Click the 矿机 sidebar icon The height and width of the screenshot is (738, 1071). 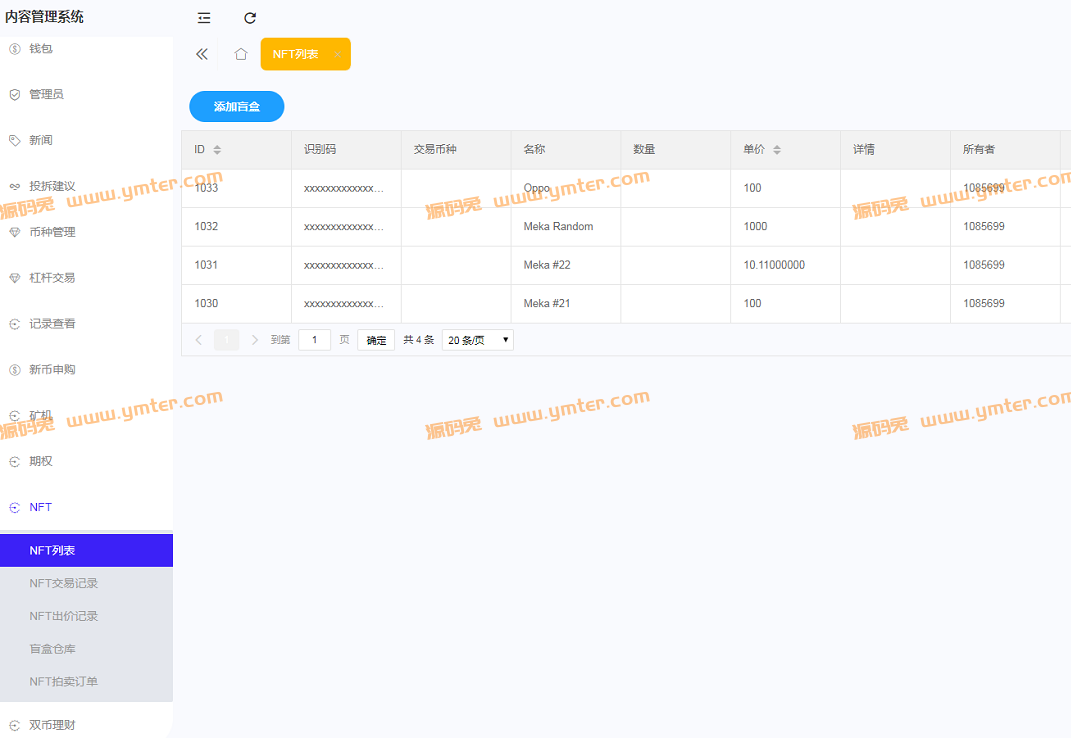14,415
